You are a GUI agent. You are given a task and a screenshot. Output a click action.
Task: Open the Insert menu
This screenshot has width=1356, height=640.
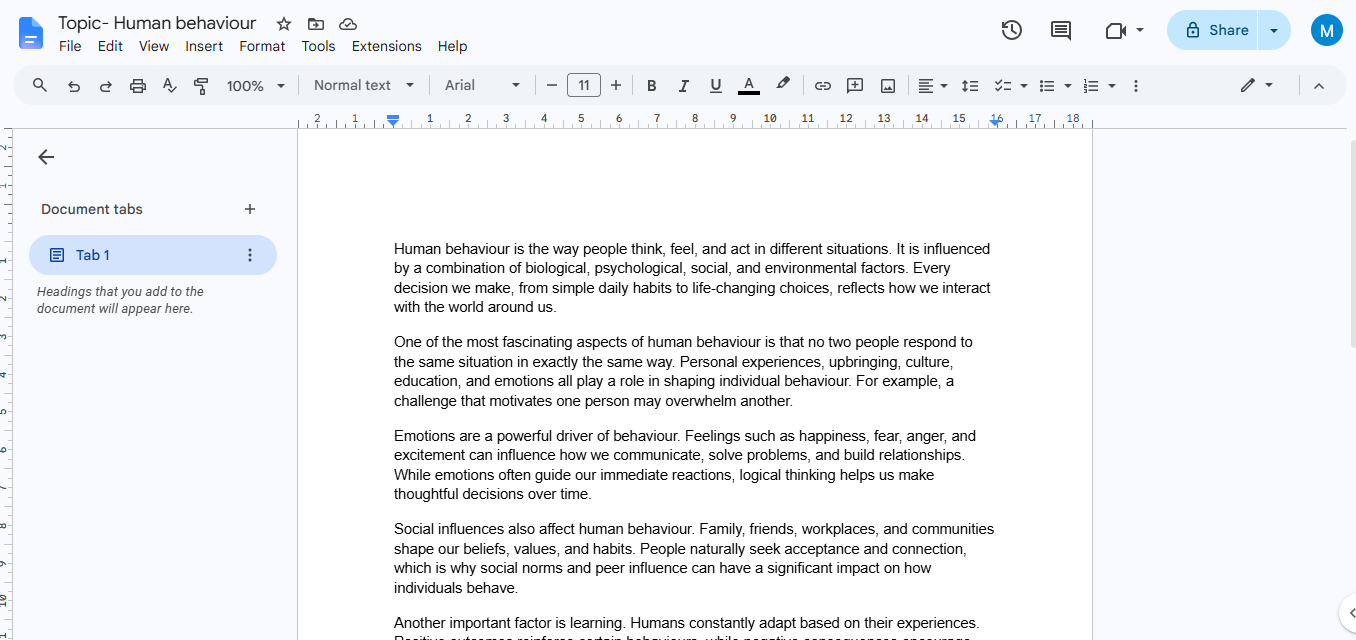[x=204, y=46]
